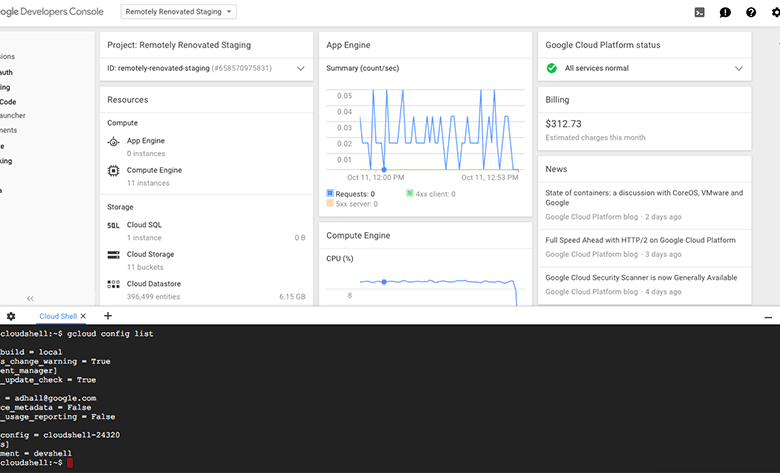
Task: Expand the project ID details chevron
Action: 300,69
